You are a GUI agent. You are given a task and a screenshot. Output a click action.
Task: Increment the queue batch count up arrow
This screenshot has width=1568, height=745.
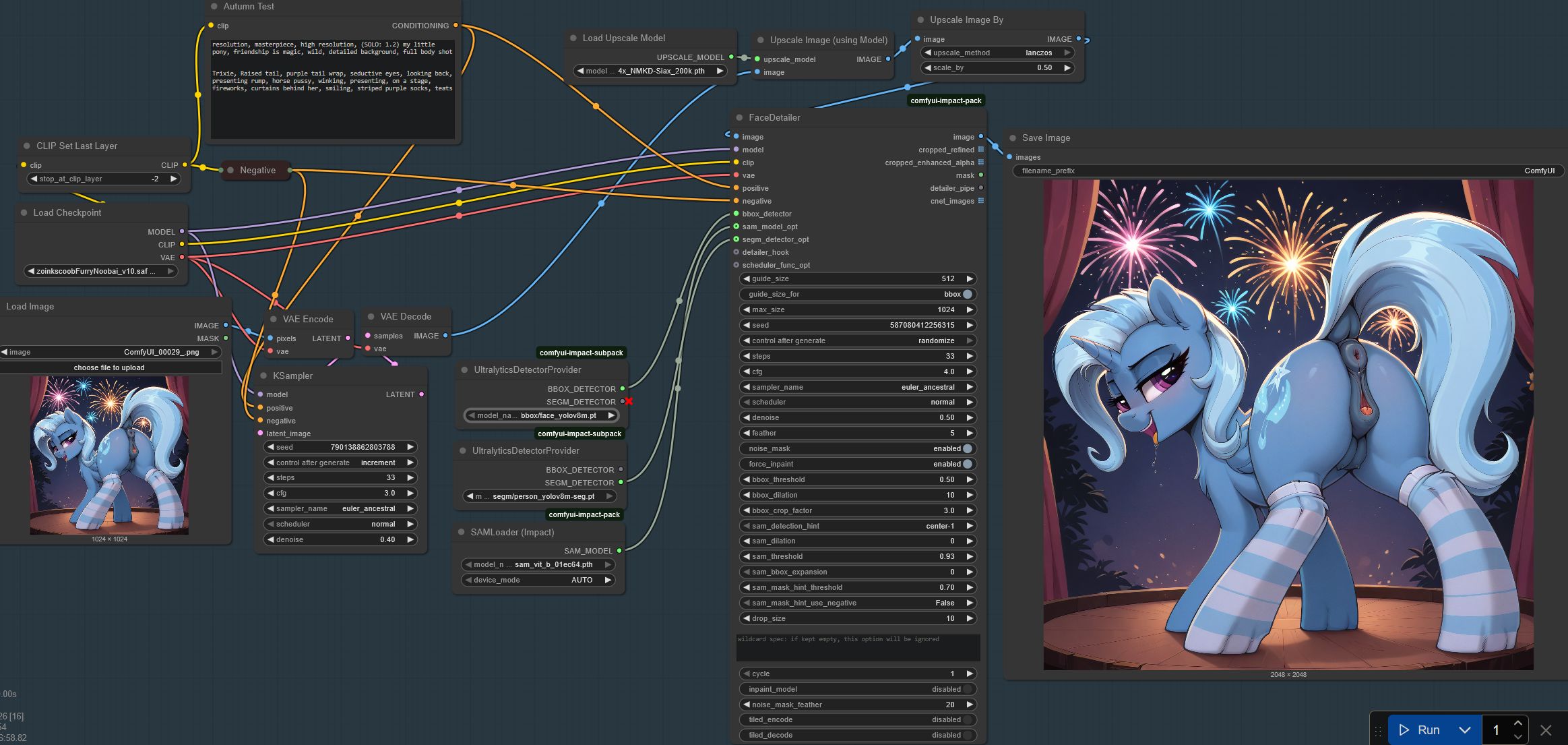click(1517, 723)
